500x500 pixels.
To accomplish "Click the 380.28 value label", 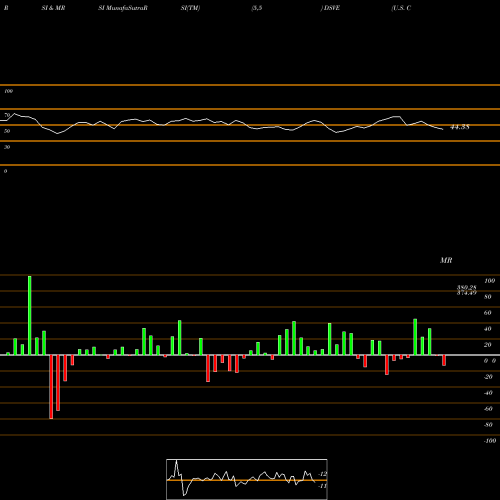I will click(x=467, y=287).
